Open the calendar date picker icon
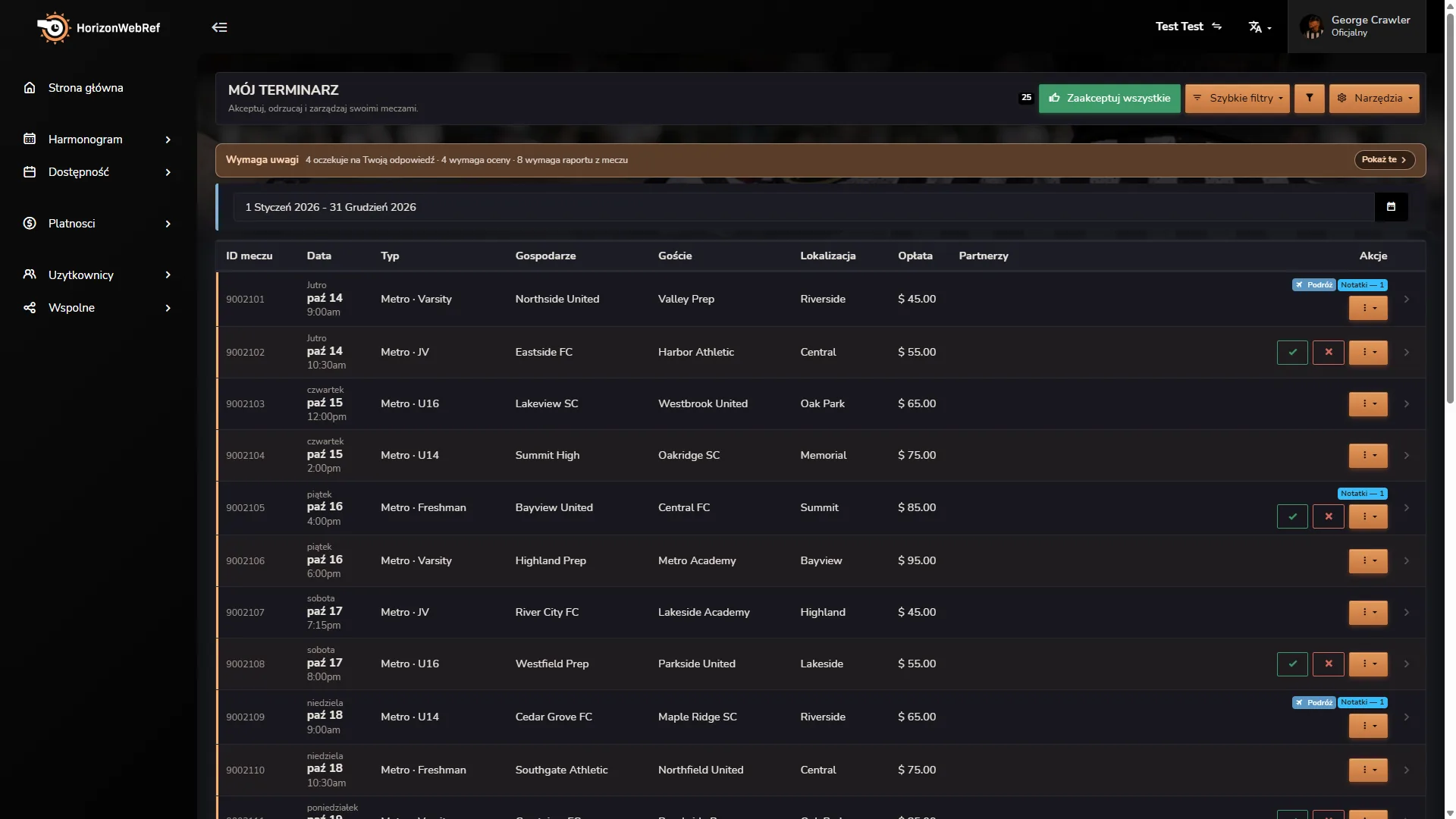Image resolution: width=1456 pixels, height=819 pixels. [1391, 207]
